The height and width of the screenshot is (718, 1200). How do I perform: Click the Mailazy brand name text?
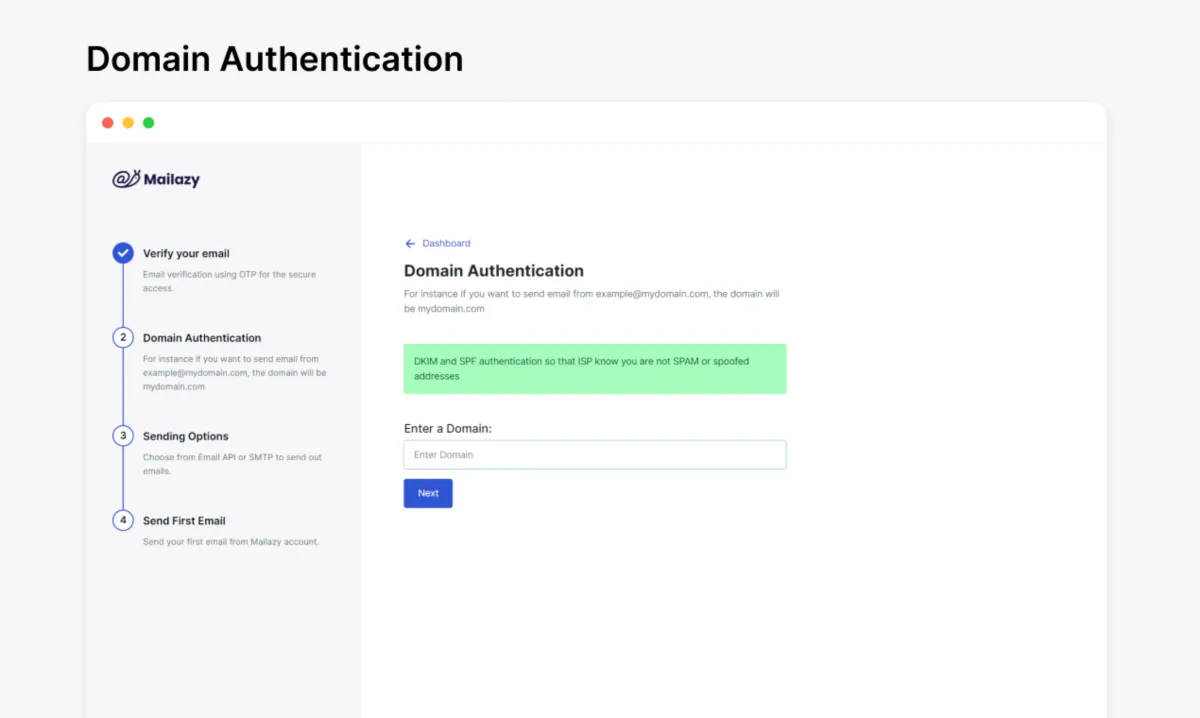coord(171,180)
